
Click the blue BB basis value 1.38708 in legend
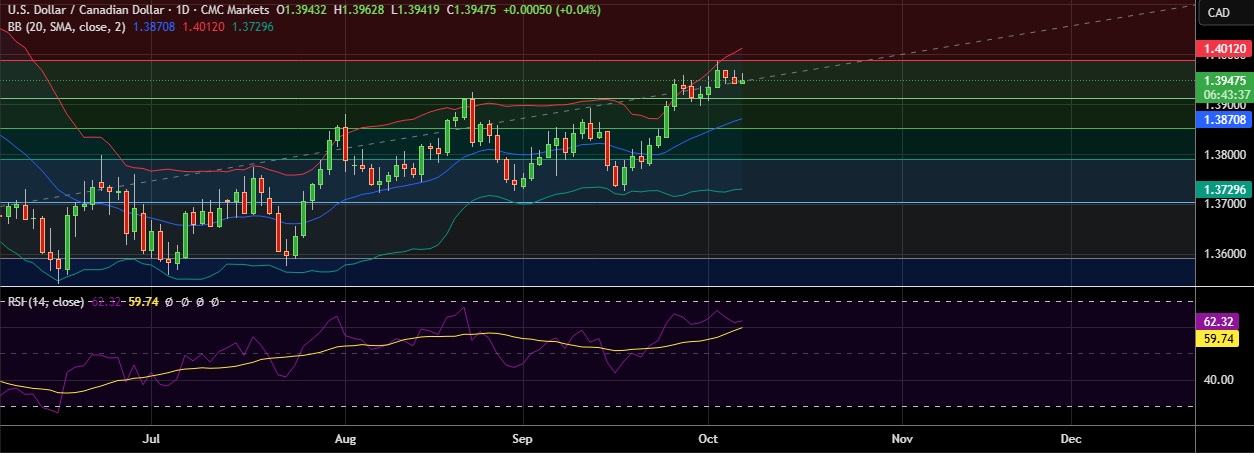(154, 26)
